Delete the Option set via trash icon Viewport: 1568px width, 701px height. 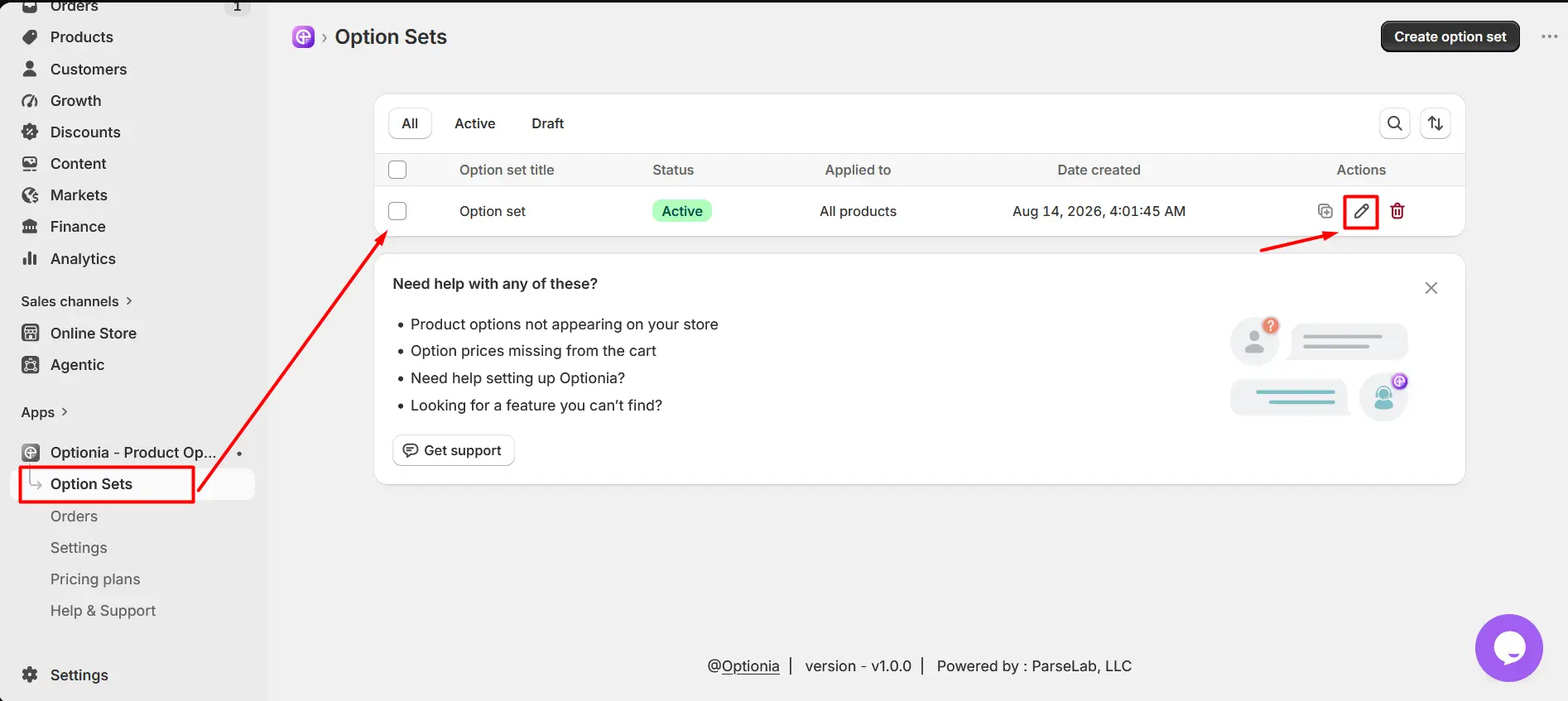pyautogui.click(x=1397, y=211)
